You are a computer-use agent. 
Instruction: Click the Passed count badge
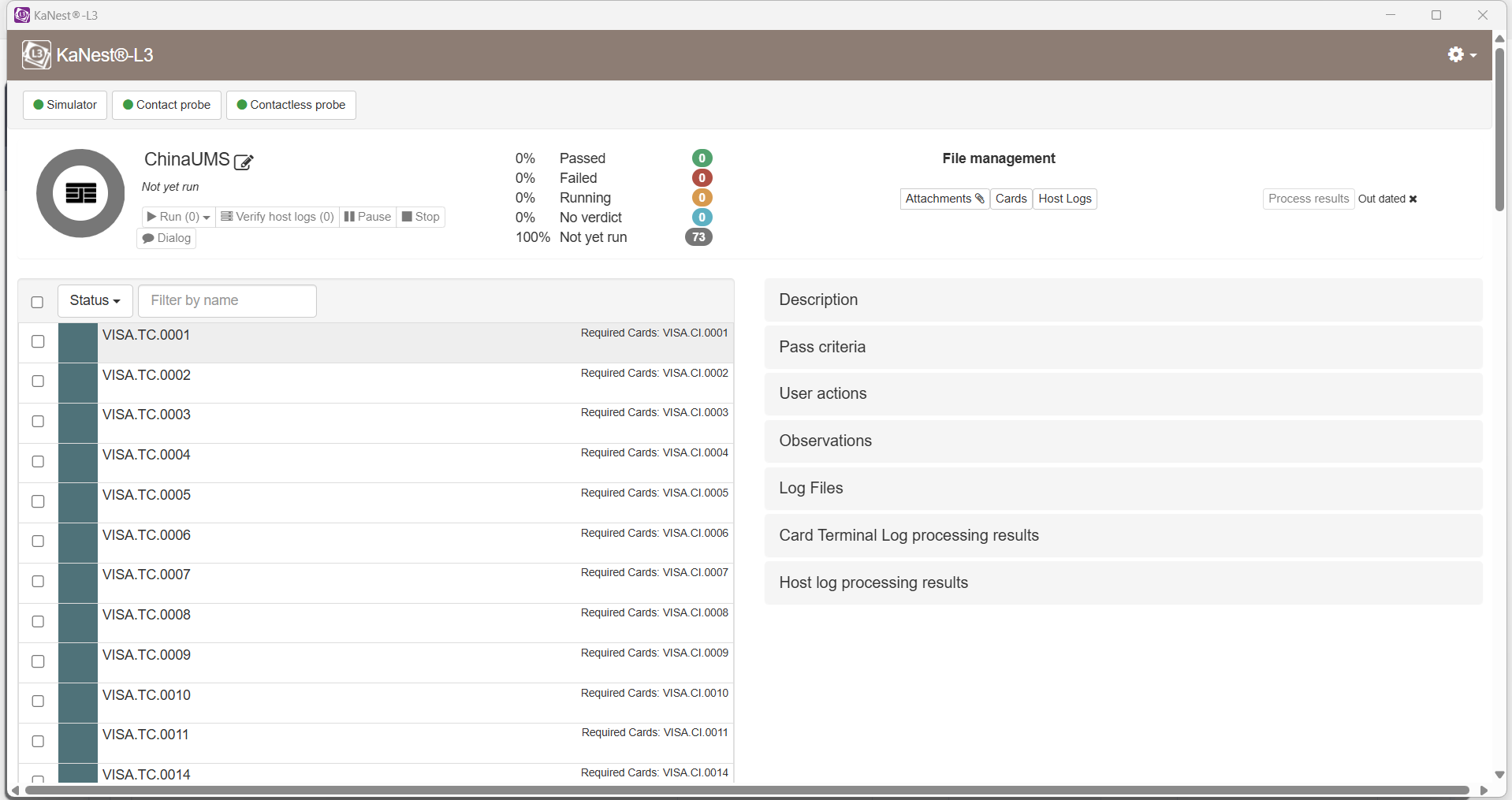pyautogui.click(x=702, y=158)
